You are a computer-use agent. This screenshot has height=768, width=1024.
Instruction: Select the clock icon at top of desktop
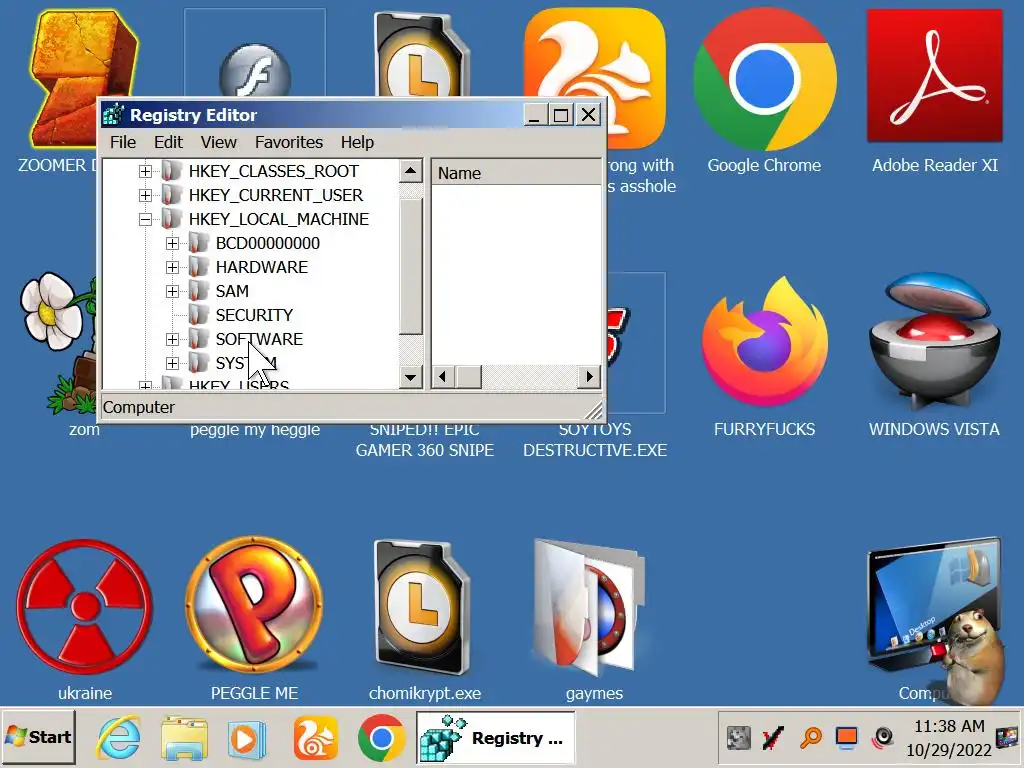tap(423, 55)
